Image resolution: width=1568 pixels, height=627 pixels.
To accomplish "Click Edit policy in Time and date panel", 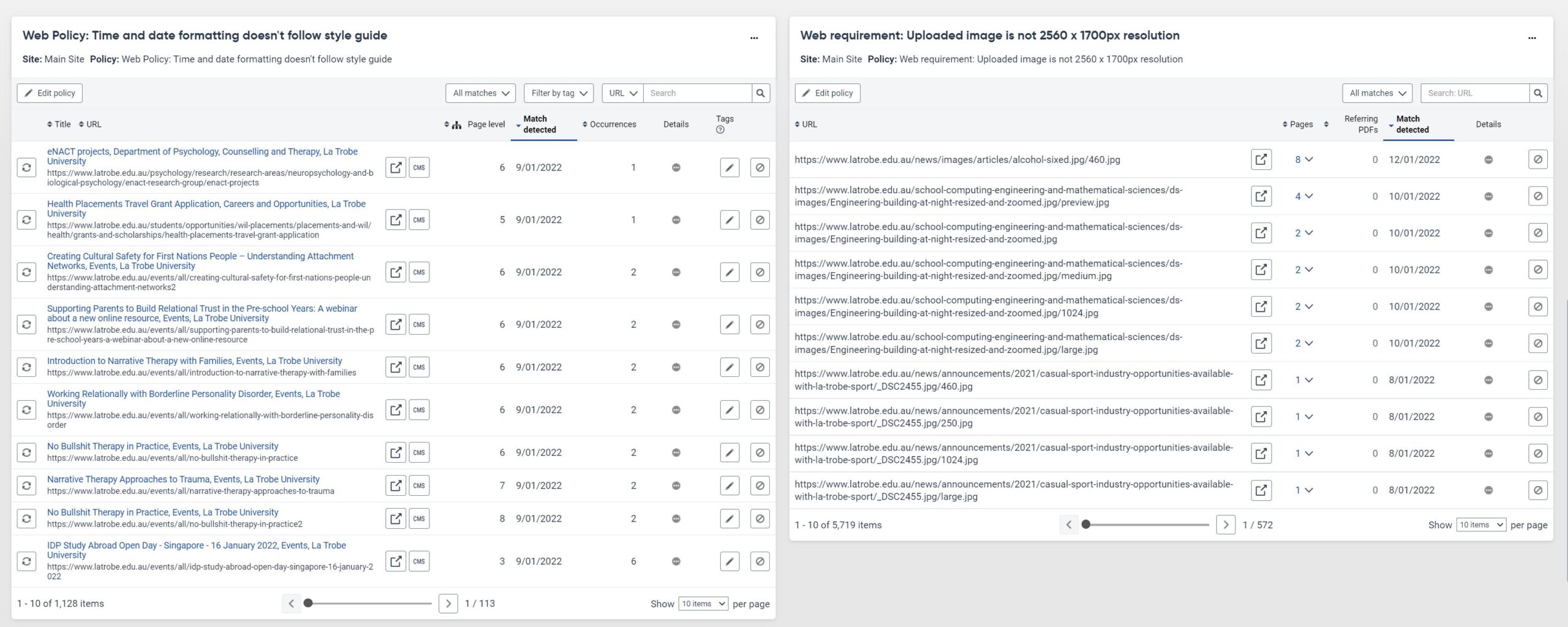I will pos(50,93).
